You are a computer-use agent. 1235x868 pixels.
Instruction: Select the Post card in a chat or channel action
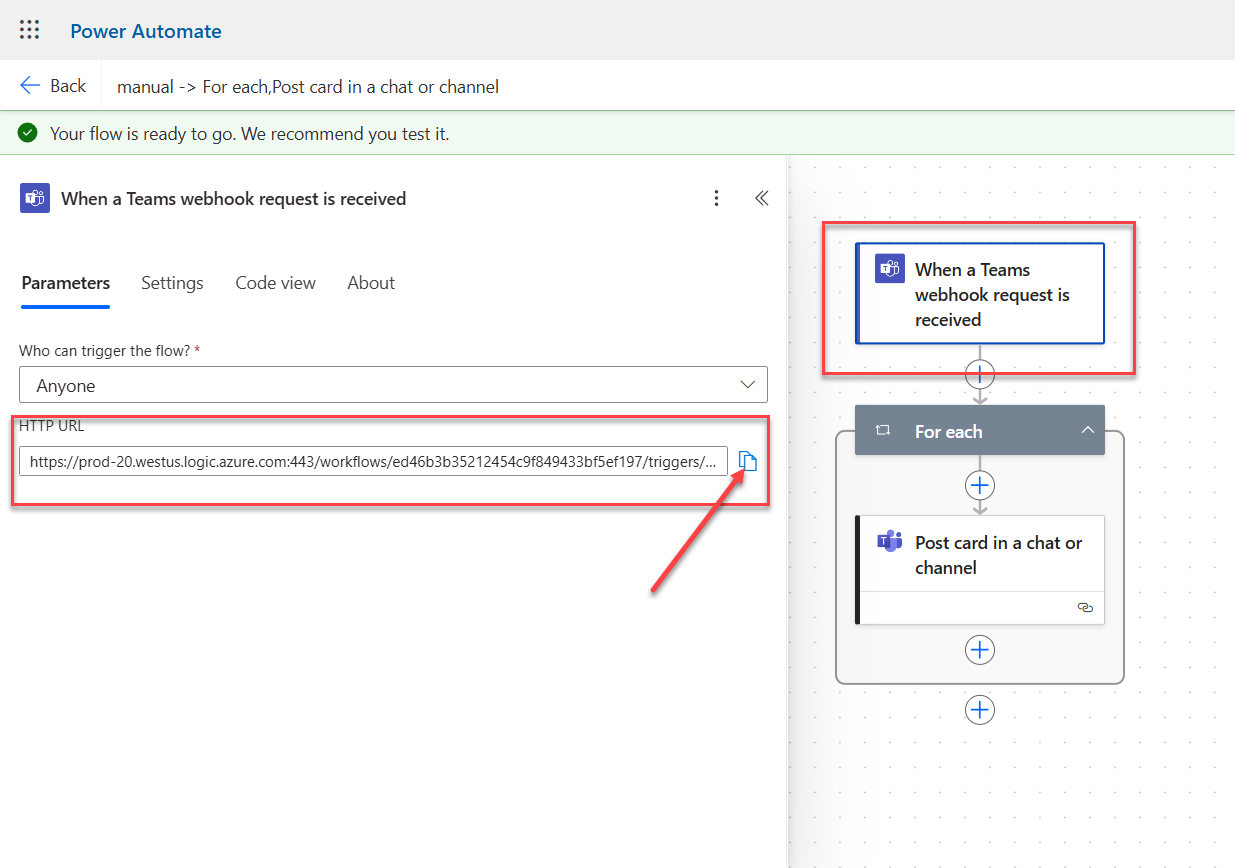tap(980, 570)
